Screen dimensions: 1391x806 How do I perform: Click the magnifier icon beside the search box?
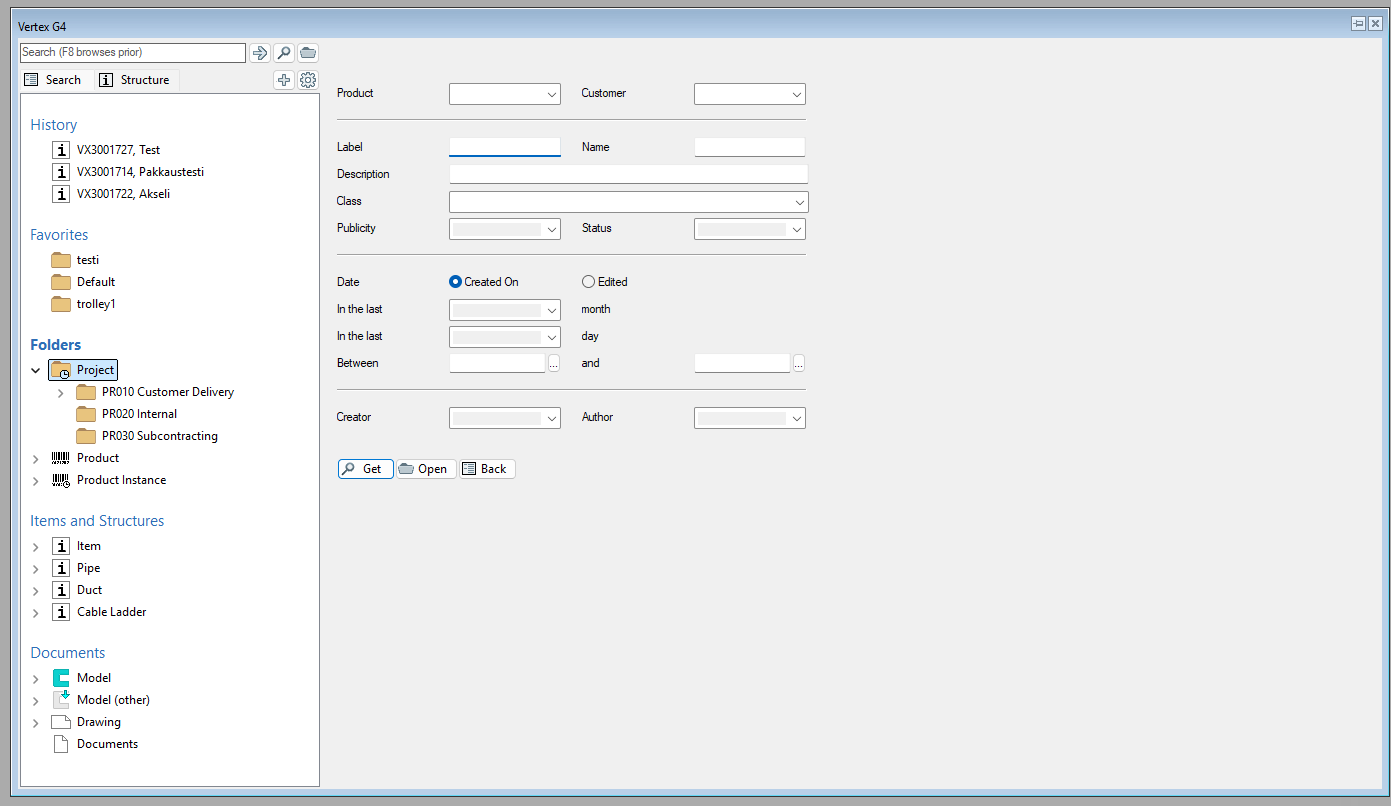coord(284,53)
